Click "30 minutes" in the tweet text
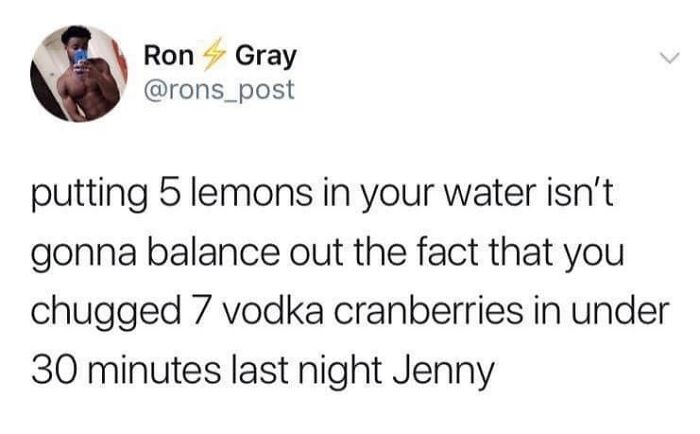The height and width of the screenshot is (434, 700). tap(126, 370)
